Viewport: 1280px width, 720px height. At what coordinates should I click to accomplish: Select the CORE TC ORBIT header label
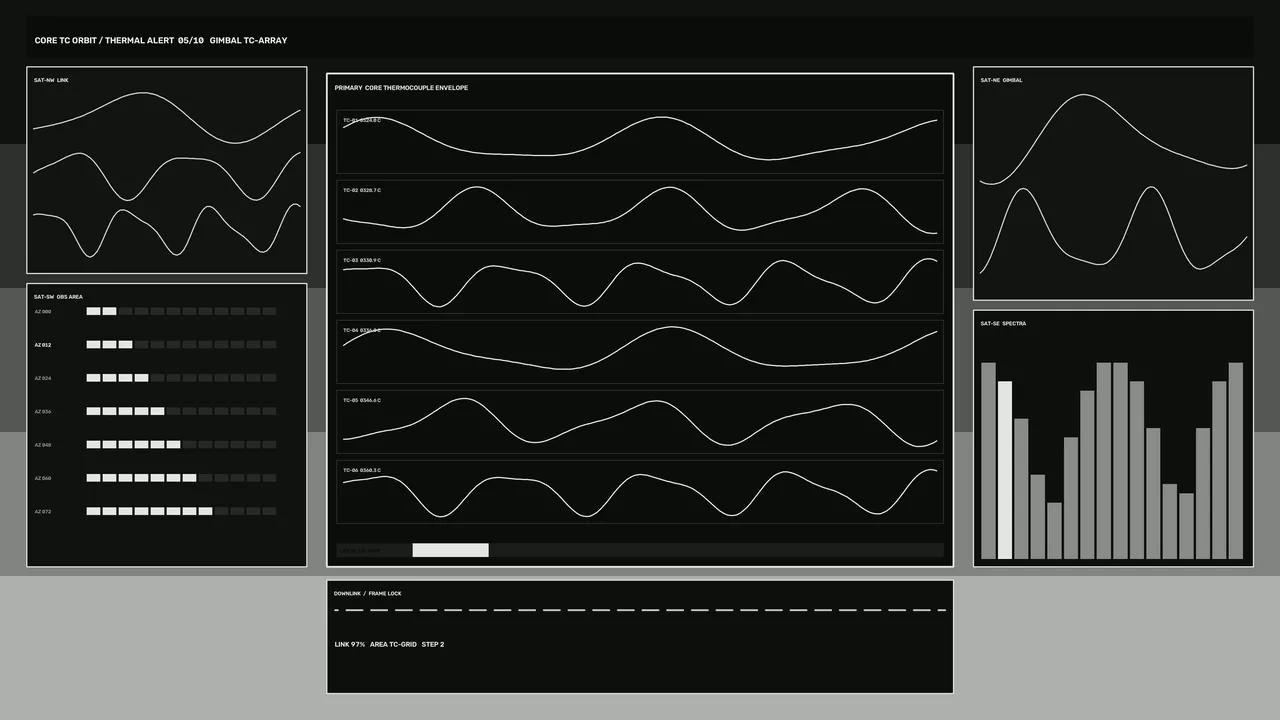tap(66, 41)
